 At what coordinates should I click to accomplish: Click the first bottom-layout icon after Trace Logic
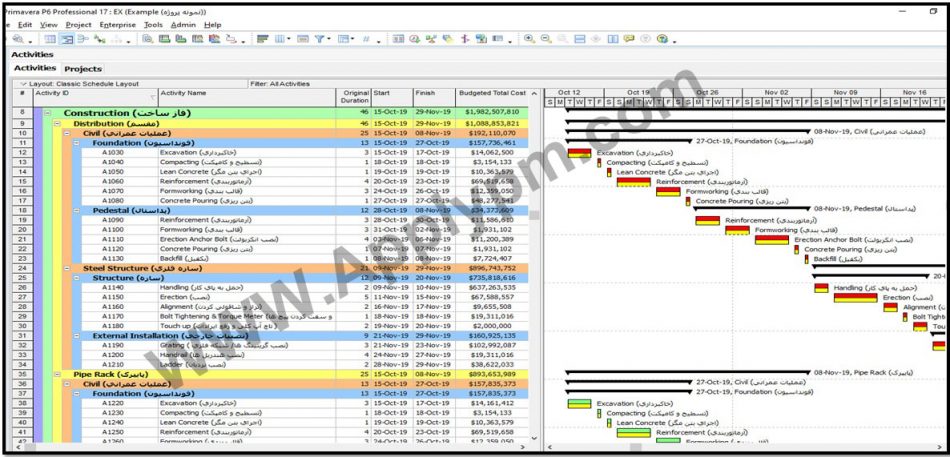(148, 39)
